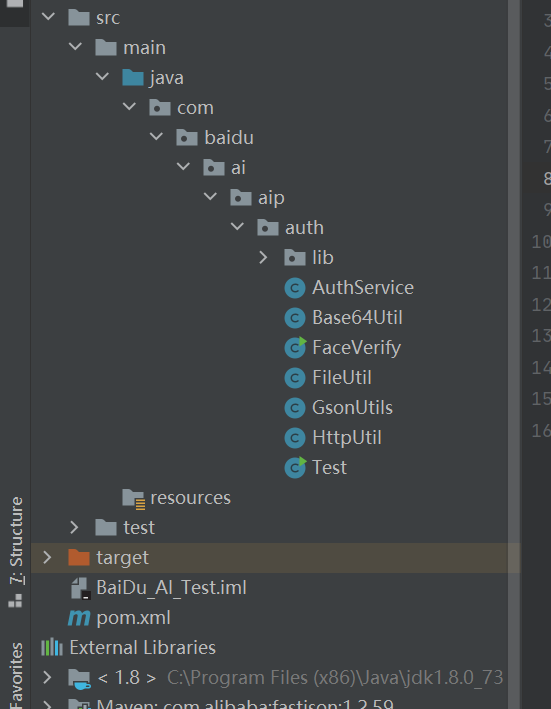Select the AuthService class name
551x709 pixels.
(363, 288)
